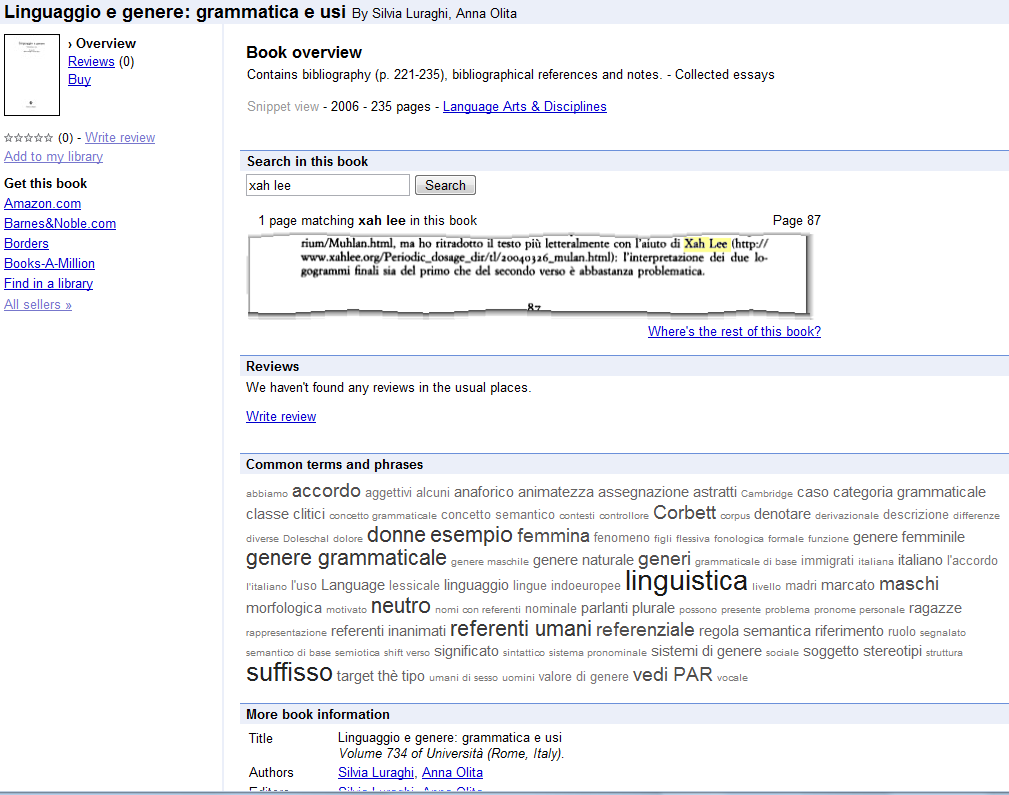Click the Buy link
The image size is (1009, 795).
point(79,79)
